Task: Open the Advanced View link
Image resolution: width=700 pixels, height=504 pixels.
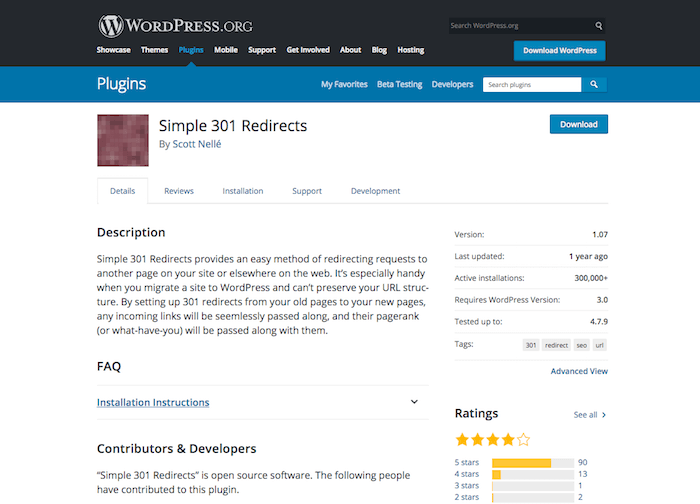Action: tap(579, 371)
